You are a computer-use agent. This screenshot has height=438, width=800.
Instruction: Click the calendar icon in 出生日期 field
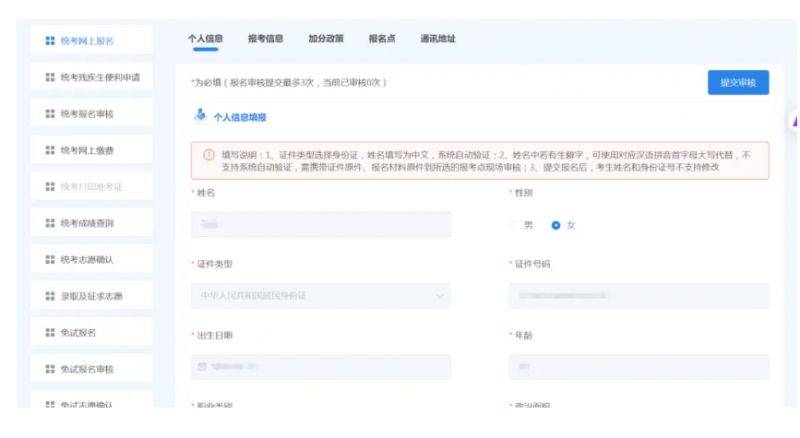tap(201, 368)
